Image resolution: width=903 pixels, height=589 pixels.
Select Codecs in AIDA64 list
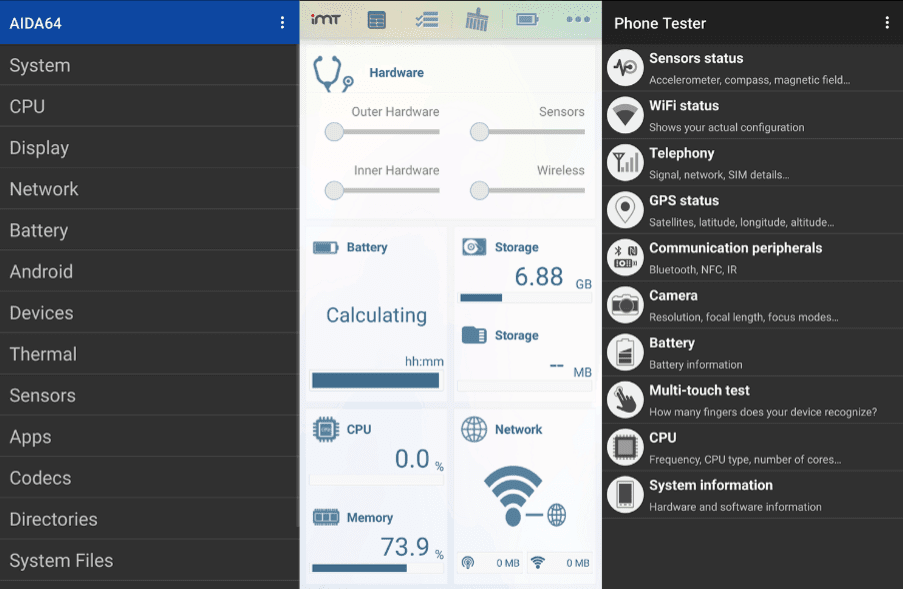(x=149, y=478)
